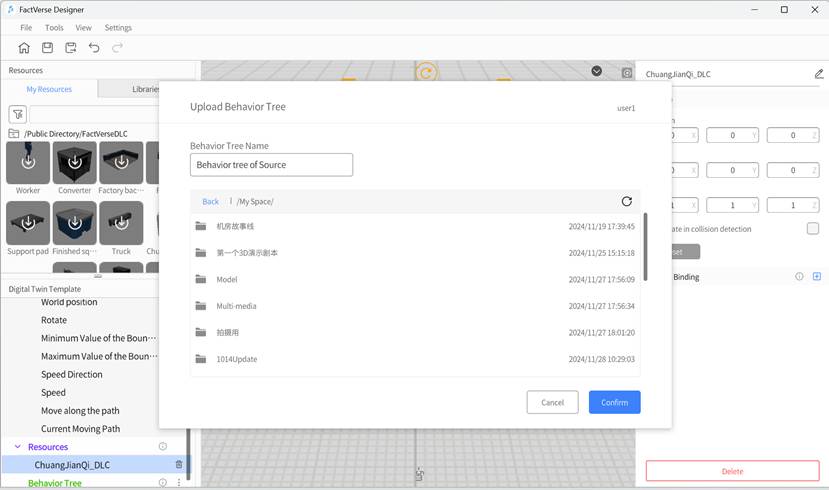Open the Model folder
The height and width of the screenshot is (490, 829).
[x=227, y=280]
